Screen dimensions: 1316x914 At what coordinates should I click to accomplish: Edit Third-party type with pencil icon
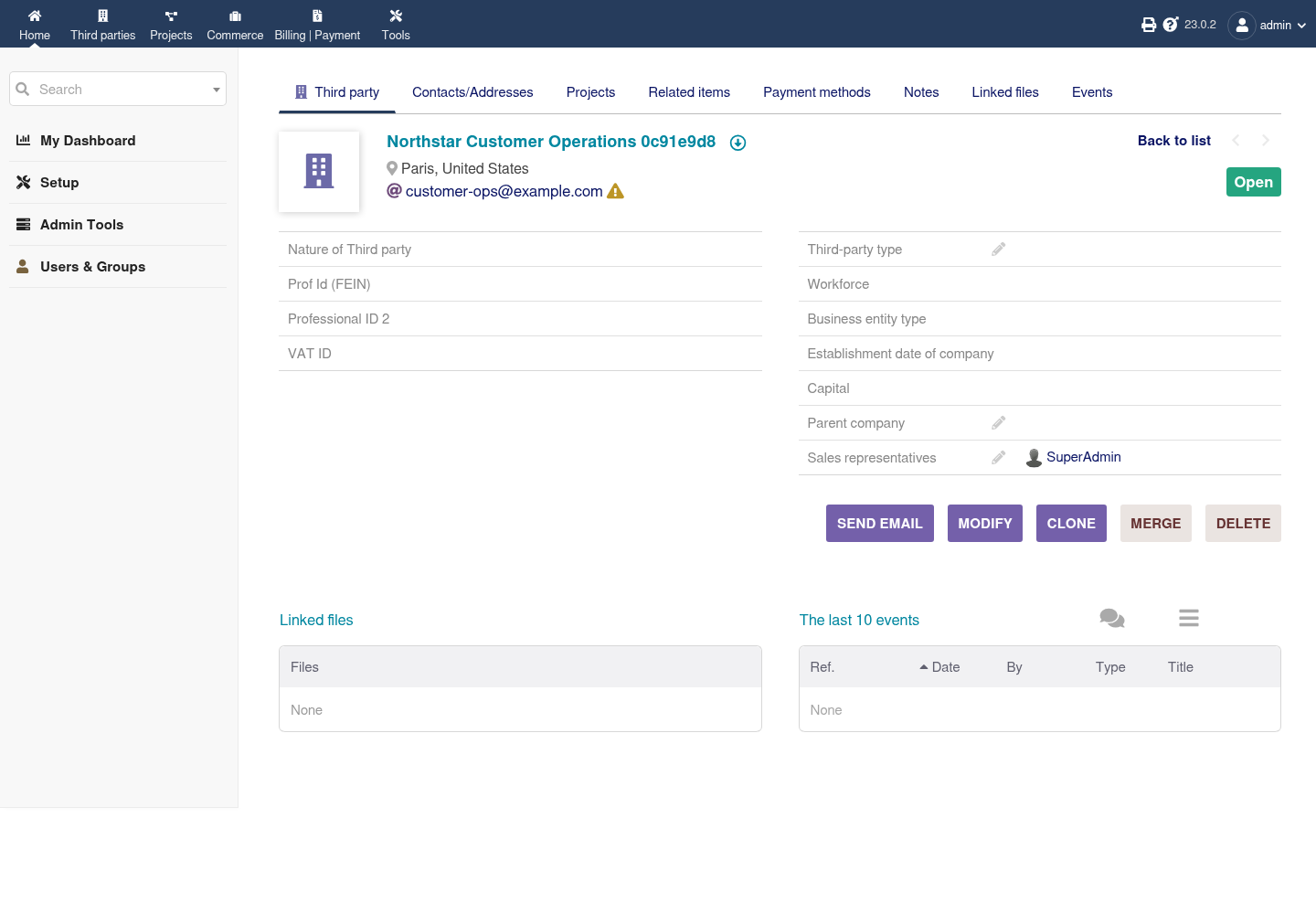[x=999, y=249]
